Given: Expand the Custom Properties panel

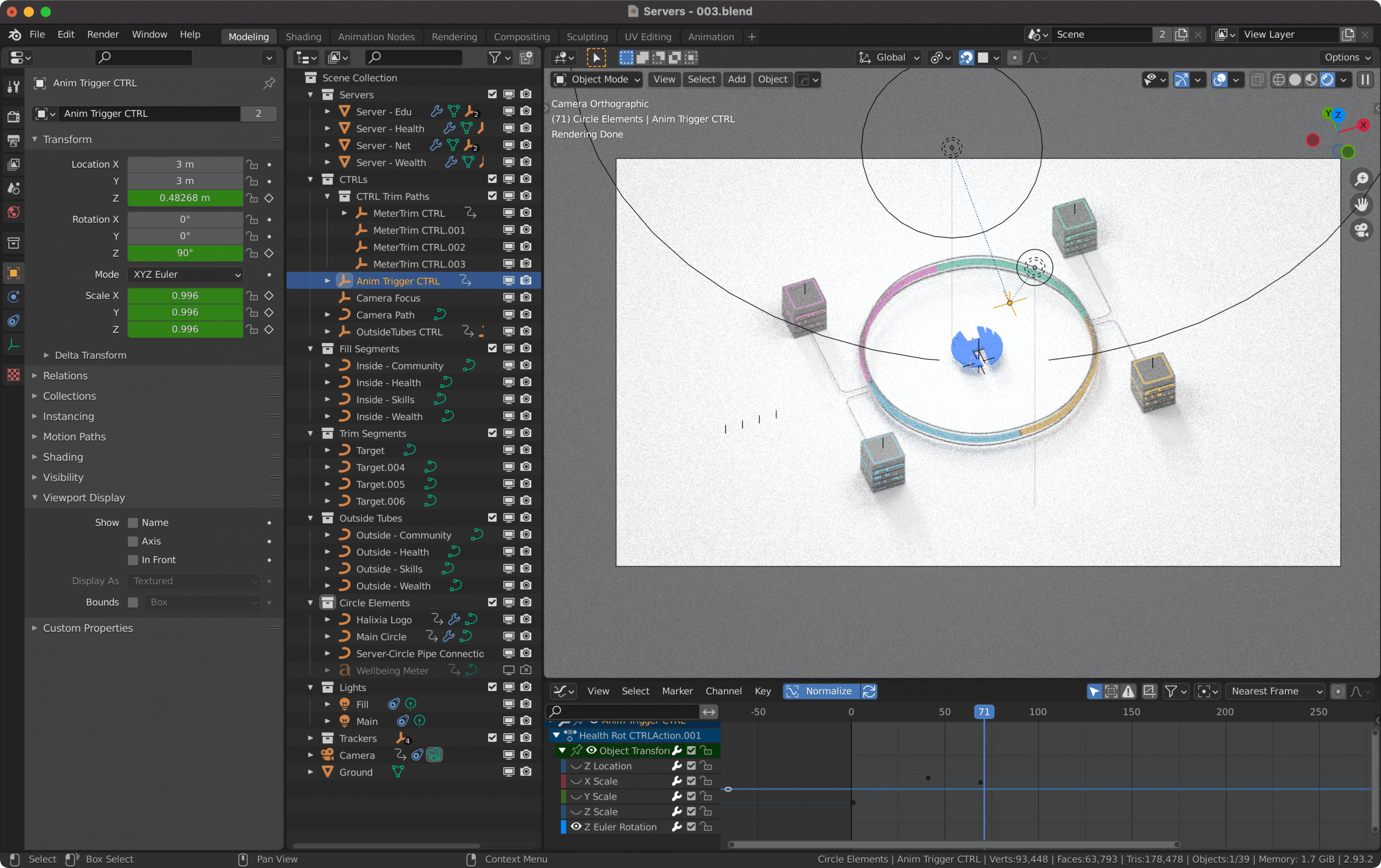Looking at the screenshot, I should tap(35, 628).
